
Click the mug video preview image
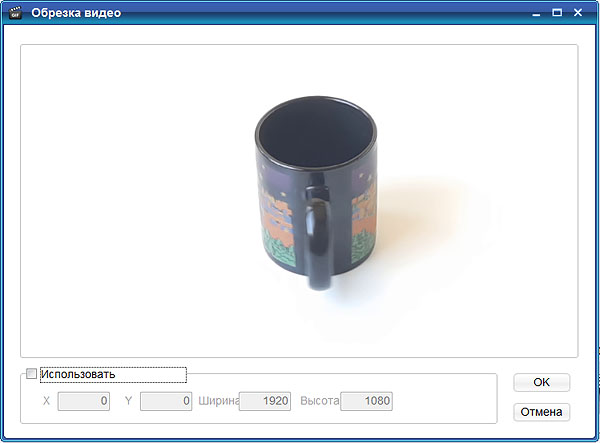299,201
